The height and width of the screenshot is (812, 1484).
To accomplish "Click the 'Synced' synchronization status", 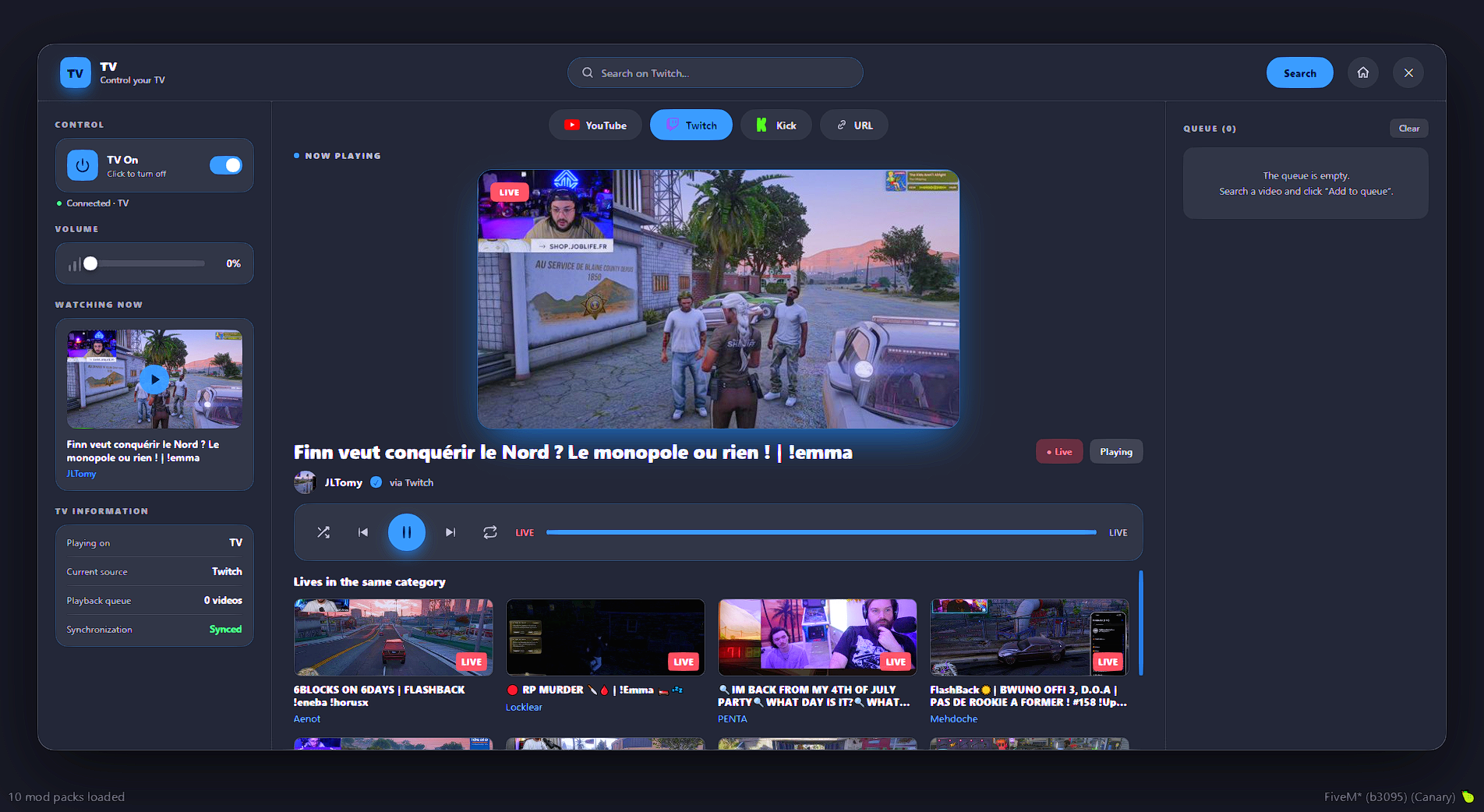I will click(225, 630).
